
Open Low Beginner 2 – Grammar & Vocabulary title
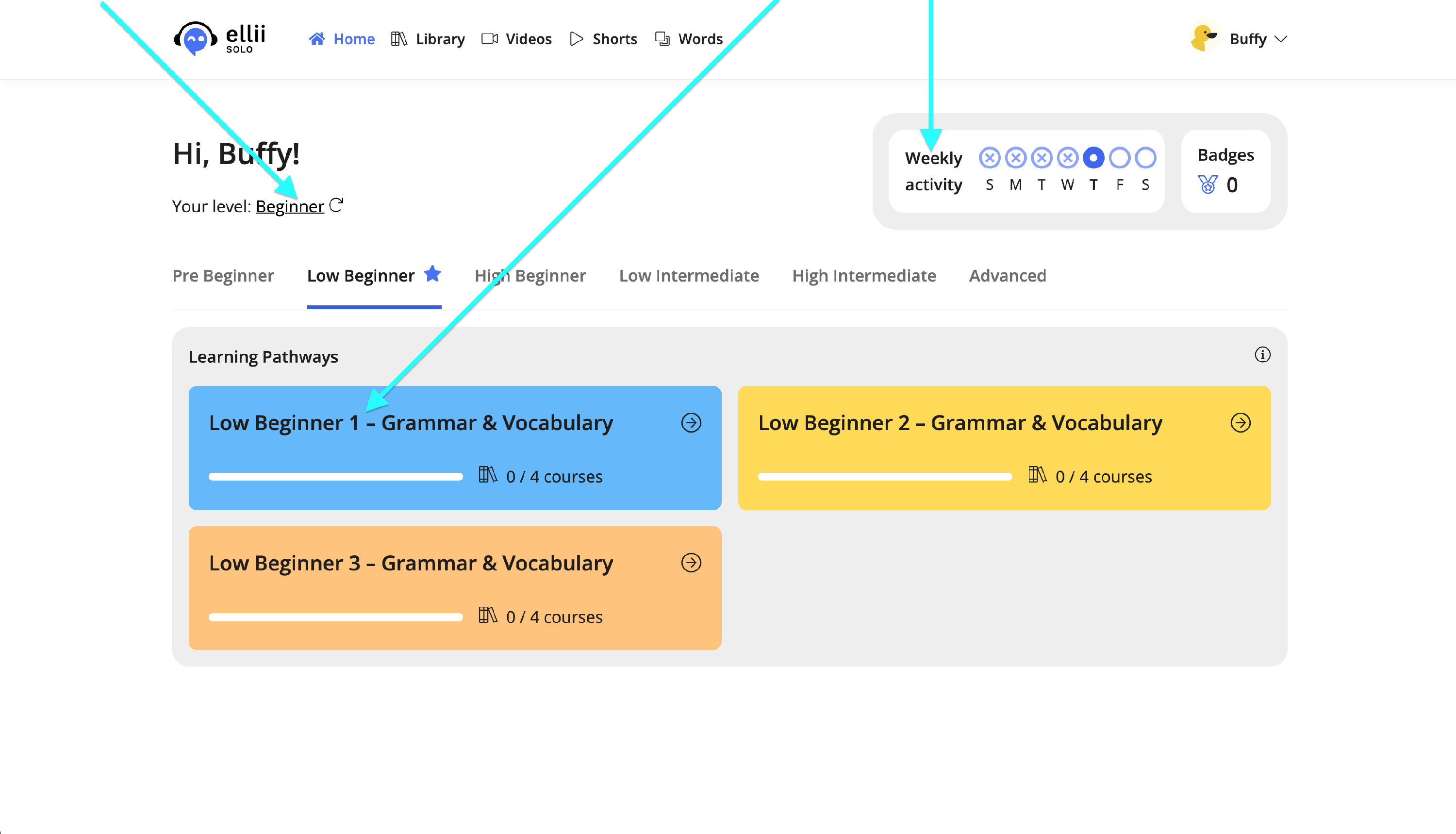[960, 423]
